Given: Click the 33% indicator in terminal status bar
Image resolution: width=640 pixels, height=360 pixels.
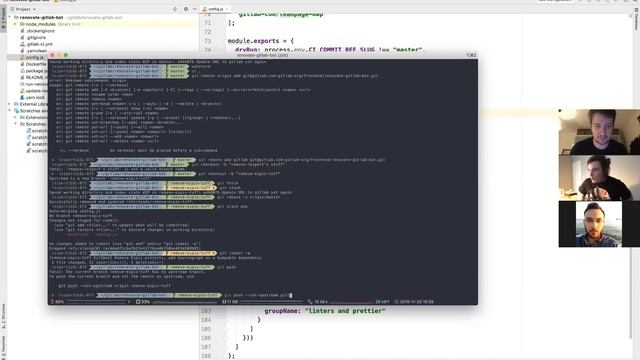Looking at the screenshot, I should (143, 302).
